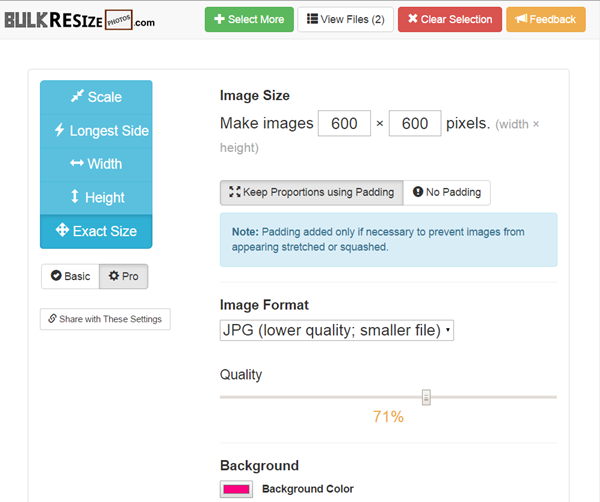Open the pink Background Color swatch
This screenshot has height=502, width=600.
tap(237, 489)
